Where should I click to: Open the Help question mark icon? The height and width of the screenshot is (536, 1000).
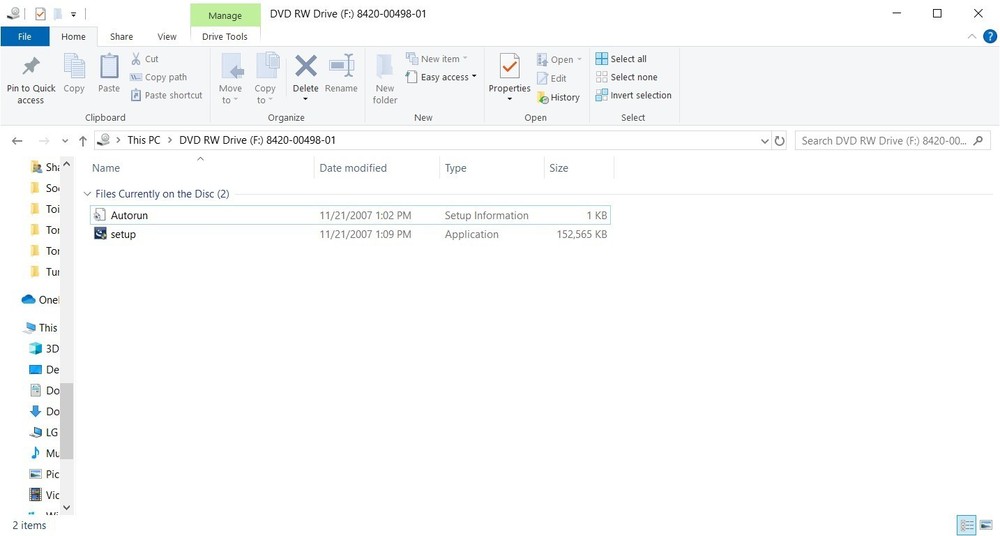tap(989, 37)
